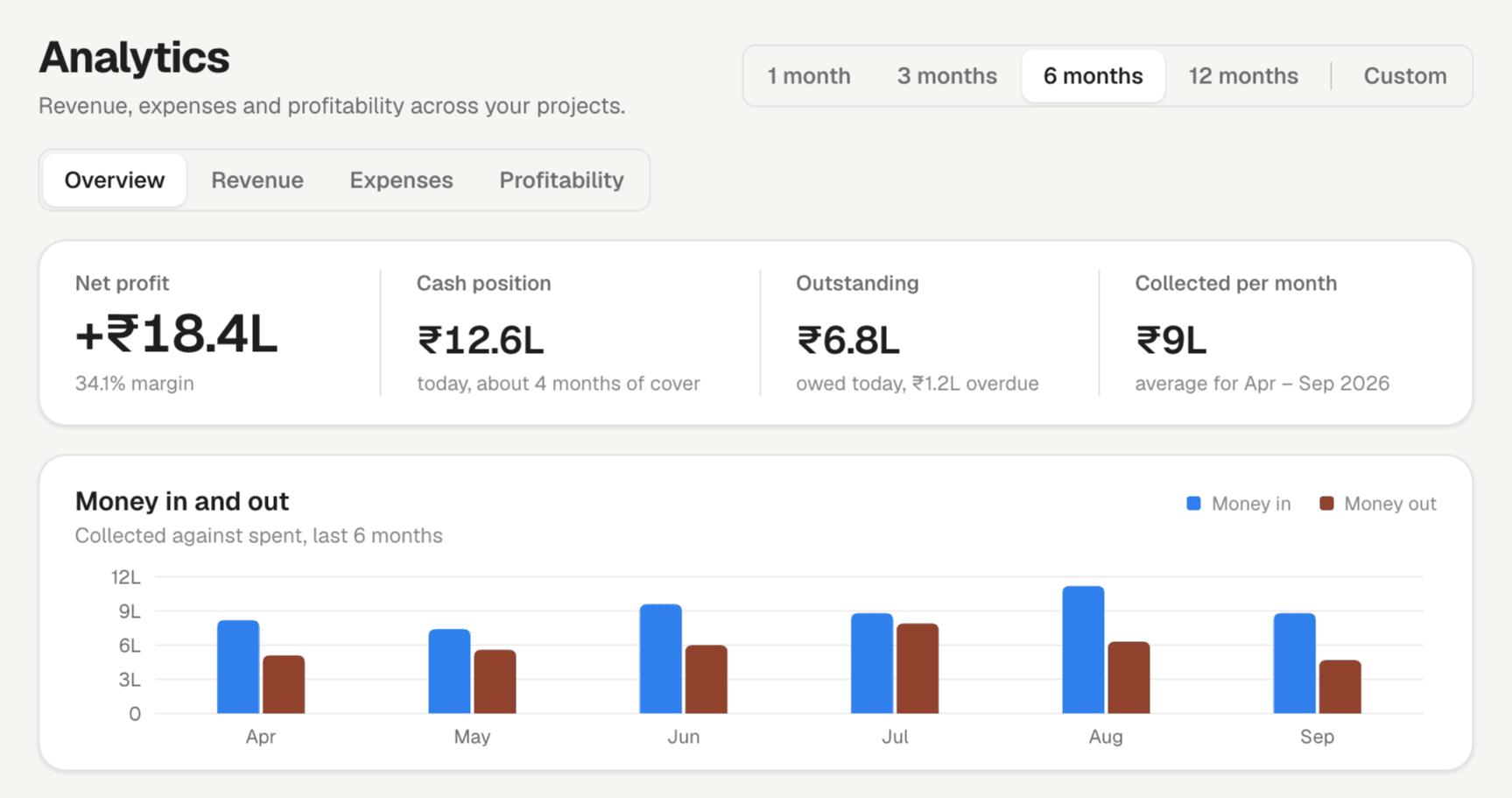This screenshot has width=1512, height=798.
Task: Select the May Money out brown bar
Action: point(495,681)
